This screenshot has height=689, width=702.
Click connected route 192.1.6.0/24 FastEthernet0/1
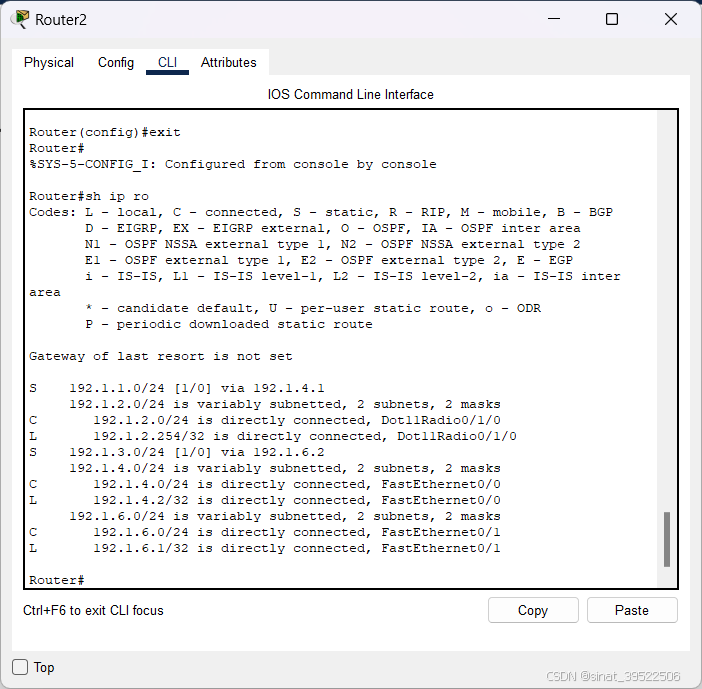click(x=265, y=532)
